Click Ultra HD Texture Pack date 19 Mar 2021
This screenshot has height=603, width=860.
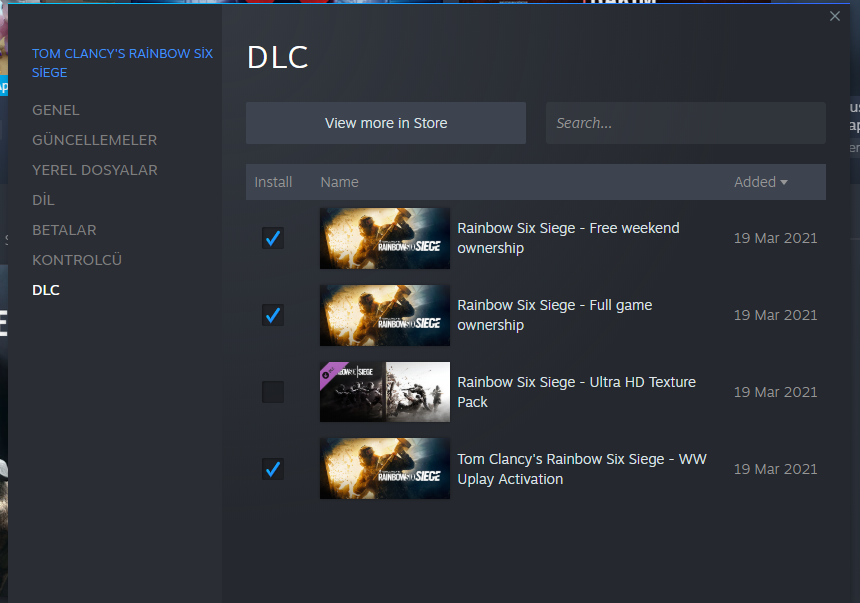[776, 392]
